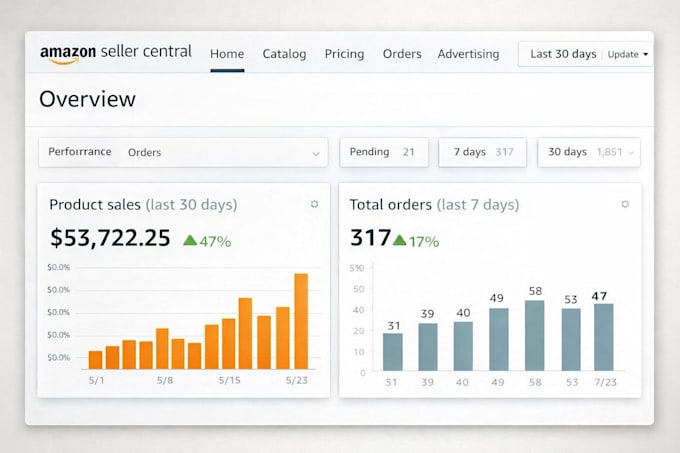Click the blue bar labeled 58
This screenshot has height=453, width=680.
pos(534,336)
